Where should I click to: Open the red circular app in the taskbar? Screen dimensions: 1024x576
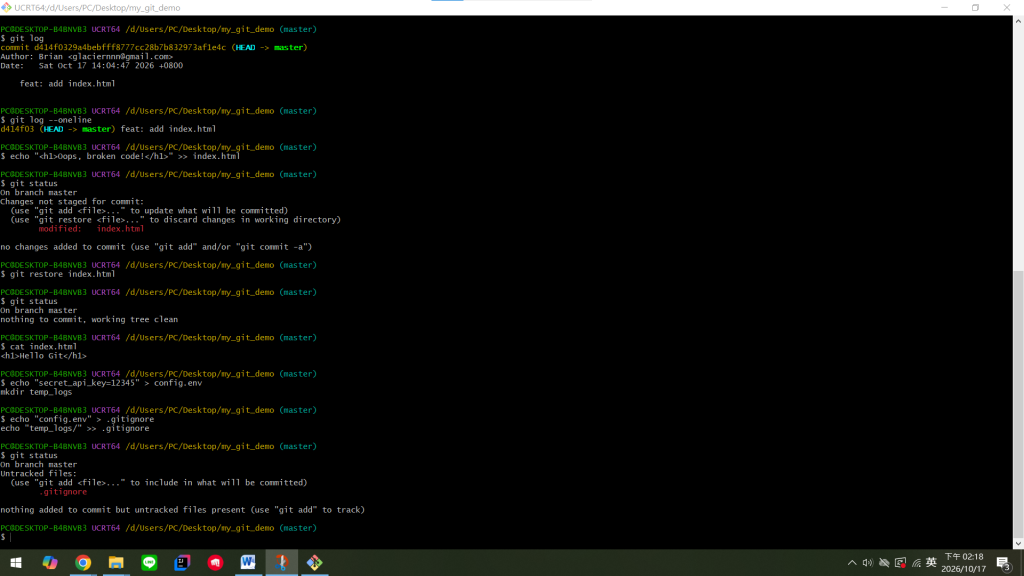pos(216,563)
